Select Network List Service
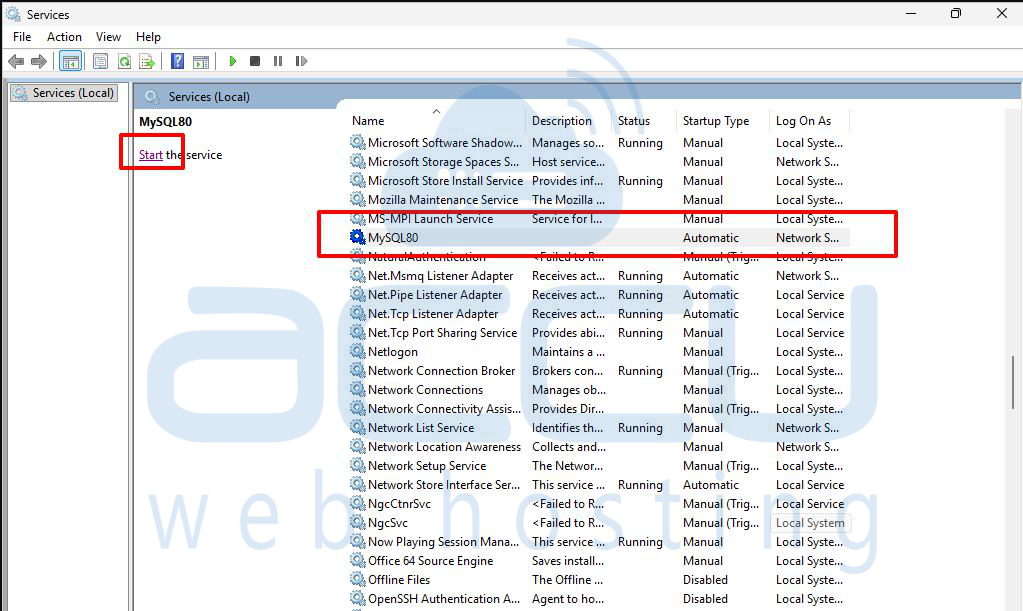Screen dimensions: 1023x611 [x=421, y=428]
